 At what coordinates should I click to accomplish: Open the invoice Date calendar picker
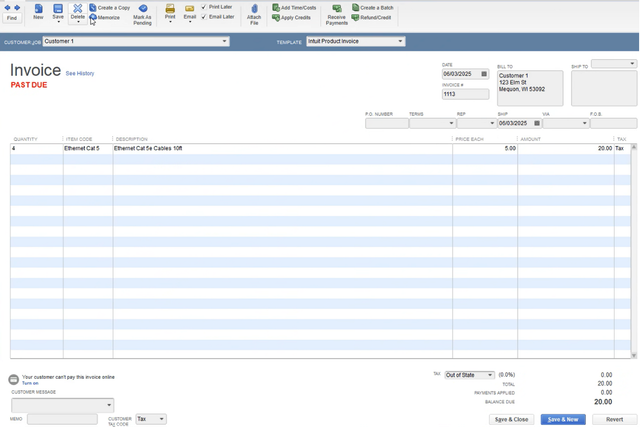click(x=484, y=74)
